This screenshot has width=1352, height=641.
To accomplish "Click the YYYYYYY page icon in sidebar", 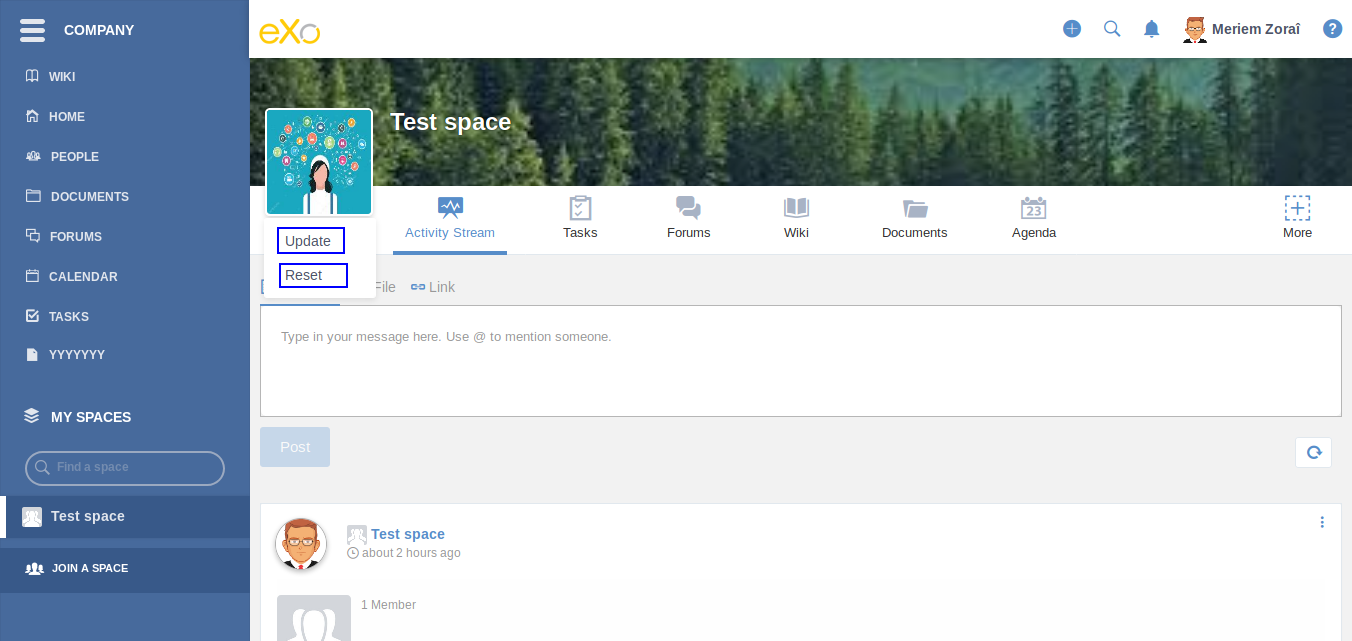I will [32, 355].
